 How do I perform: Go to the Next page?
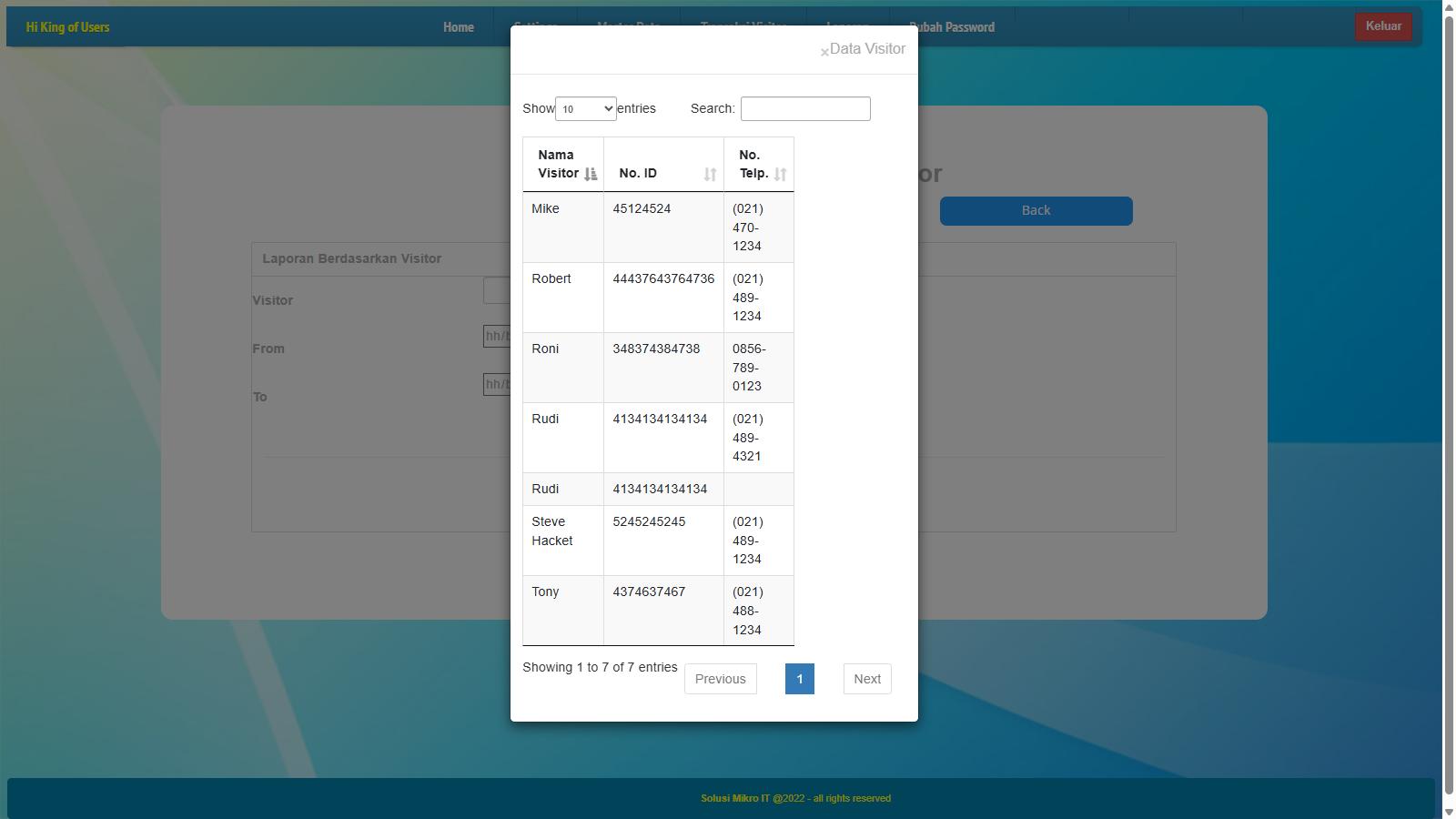tap(866, 679)
